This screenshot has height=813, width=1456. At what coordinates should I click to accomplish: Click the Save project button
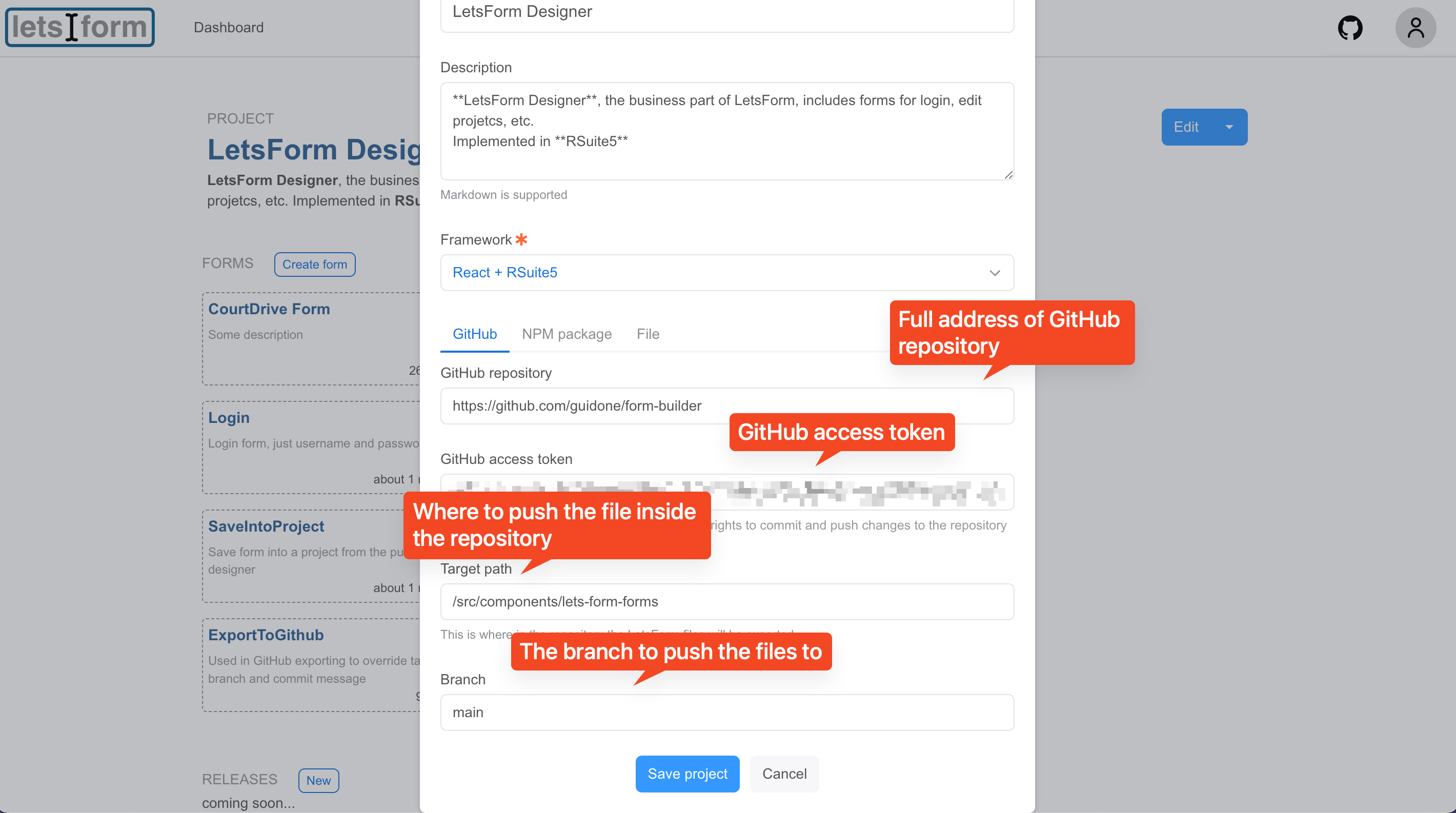click(687, 774)
